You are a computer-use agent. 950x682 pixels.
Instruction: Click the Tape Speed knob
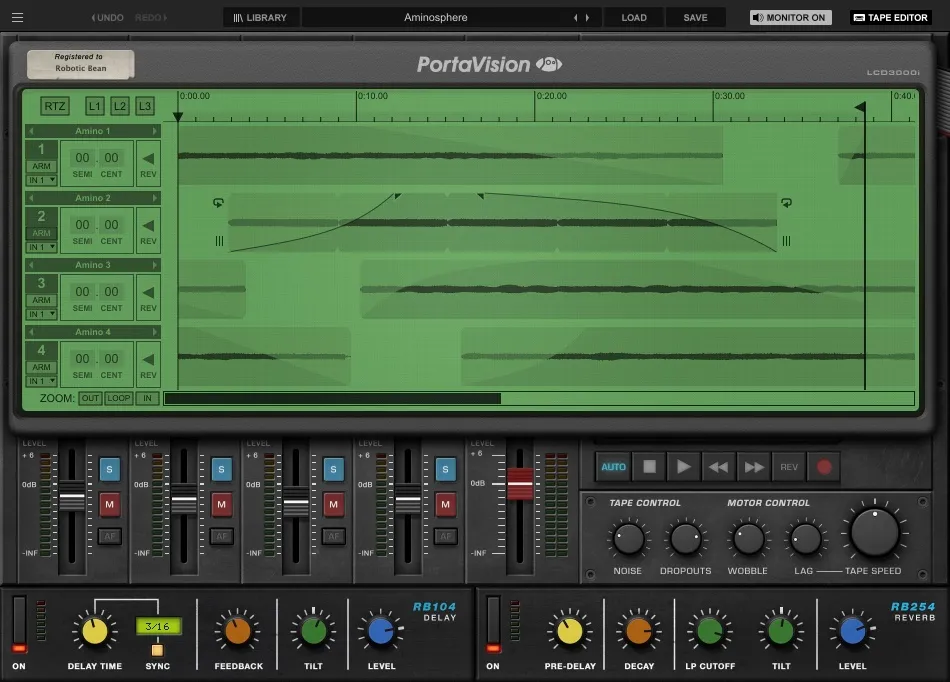[x=875, y=533]
